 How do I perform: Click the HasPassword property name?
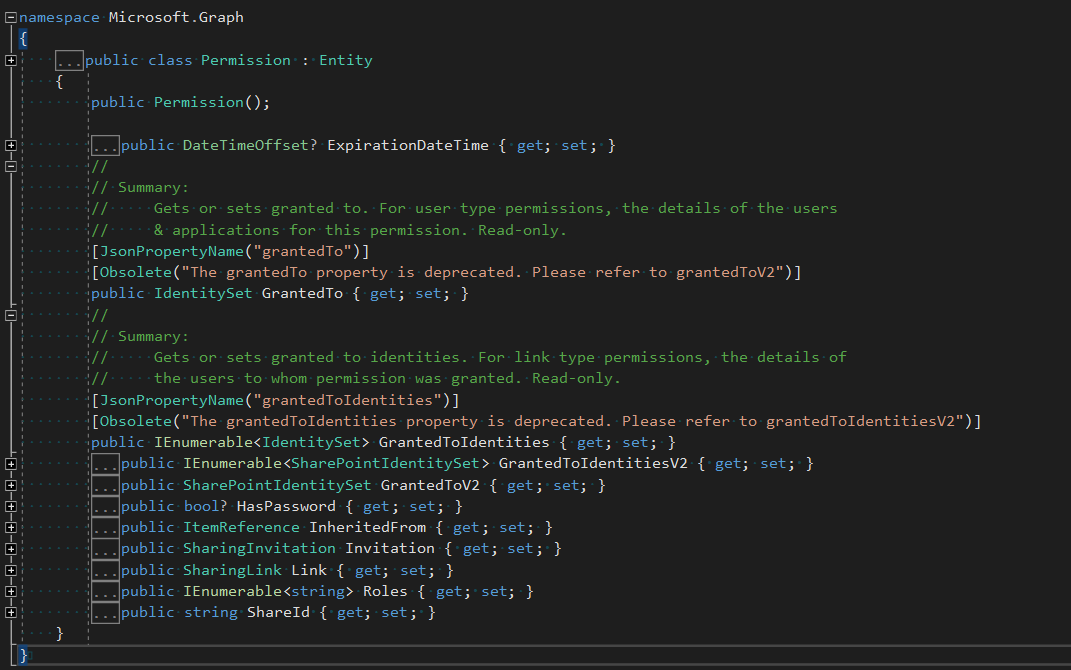(x=286, y=507)
